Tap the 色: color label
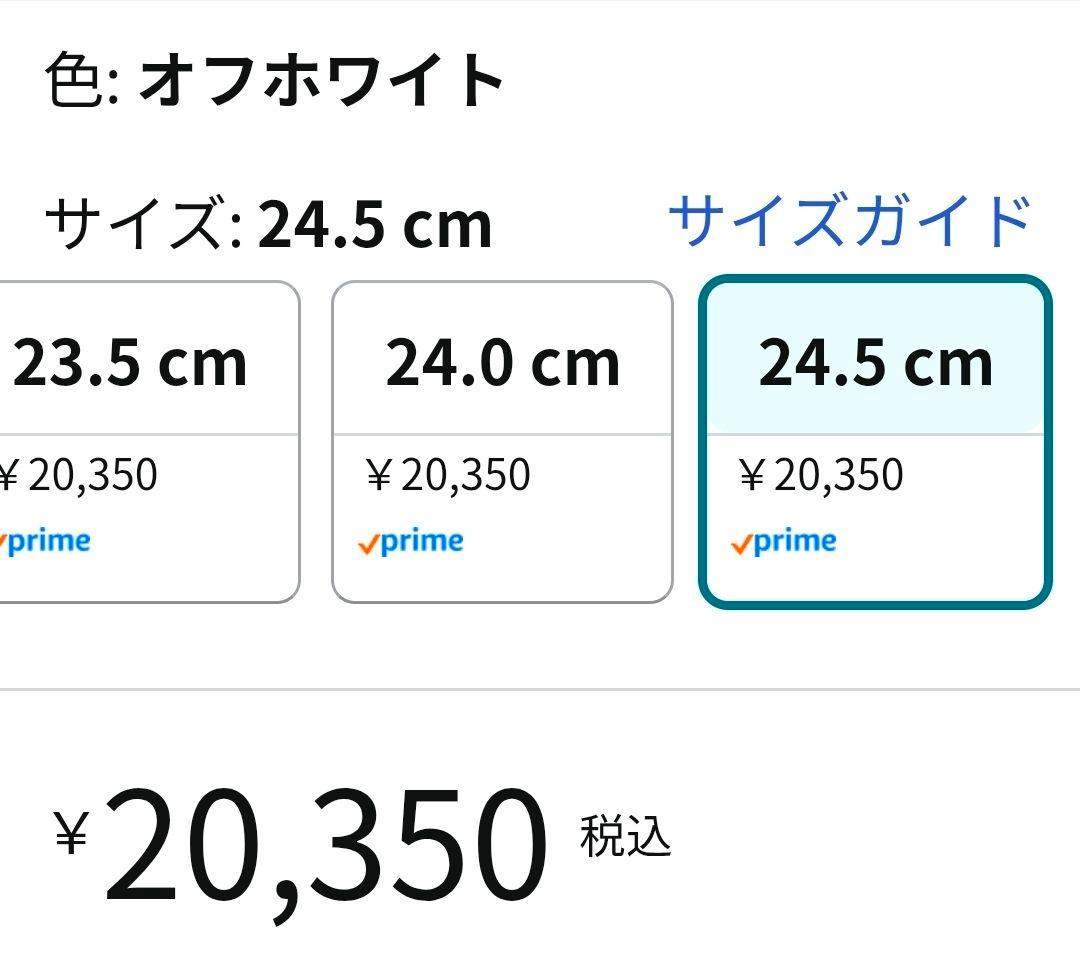 [x=82, y=81]
